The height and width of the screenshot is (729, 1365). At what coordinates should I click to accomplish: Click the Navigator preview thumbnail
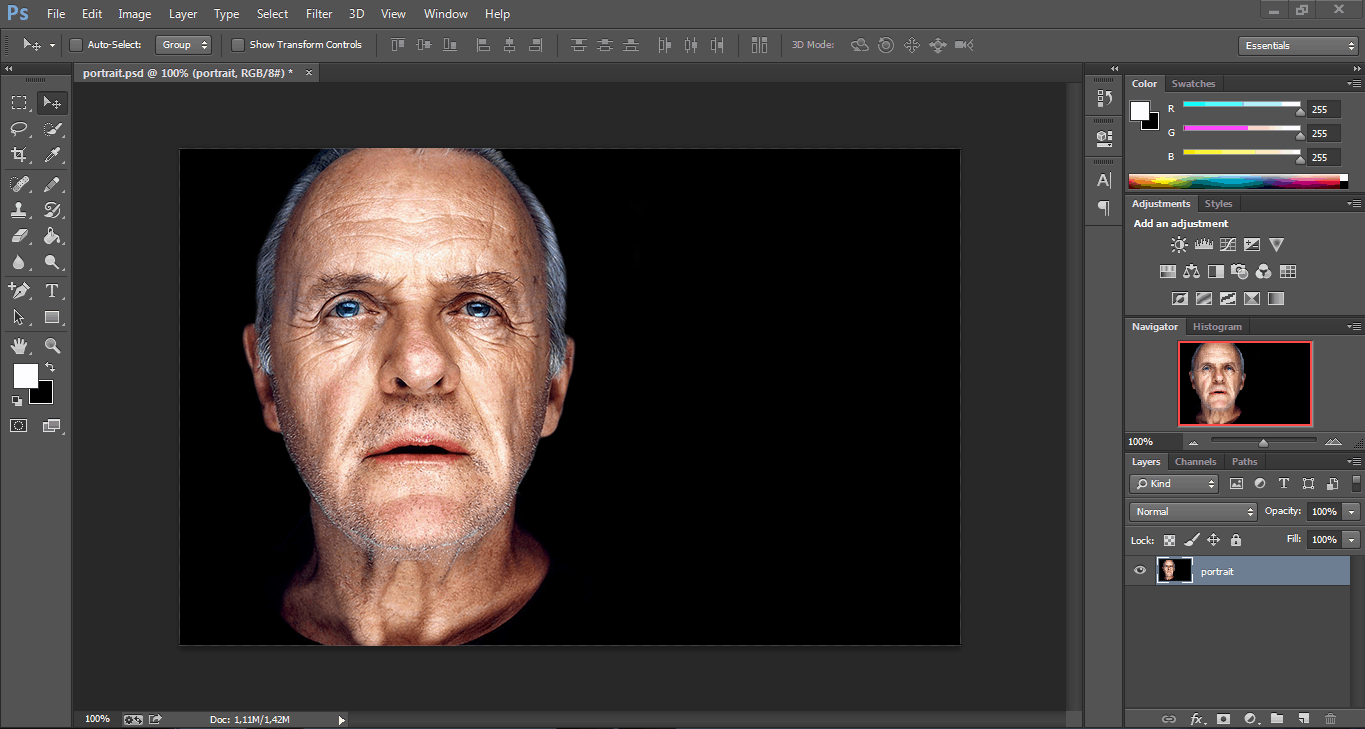(x=1245, y=383)
